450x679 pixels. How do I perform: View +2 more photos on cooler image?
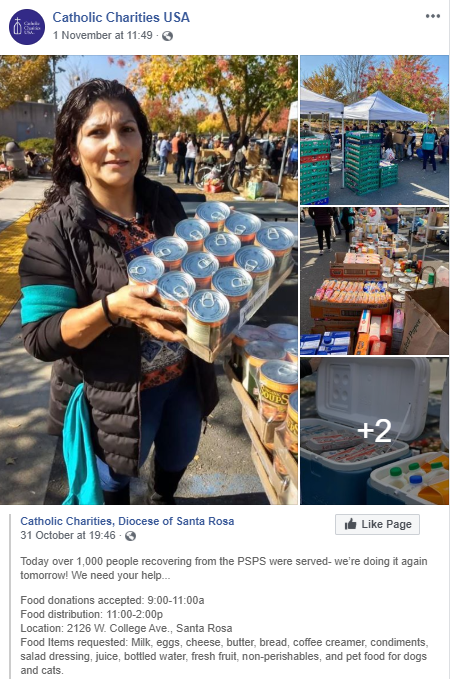(374, 431)
